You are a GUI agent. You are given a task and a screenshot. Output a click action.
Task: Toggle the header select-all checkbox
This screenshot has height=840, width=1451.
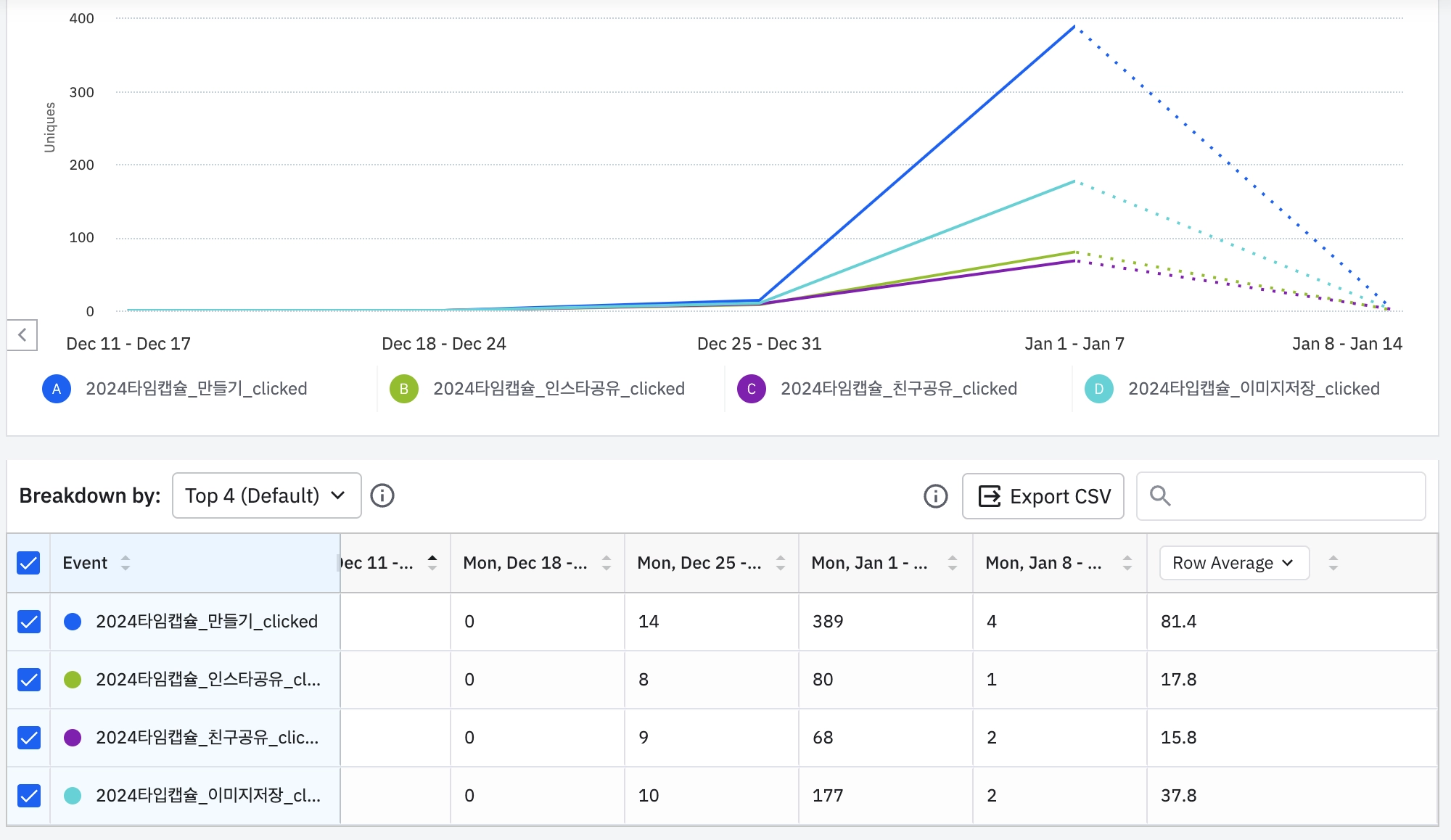tap(28, 563)
